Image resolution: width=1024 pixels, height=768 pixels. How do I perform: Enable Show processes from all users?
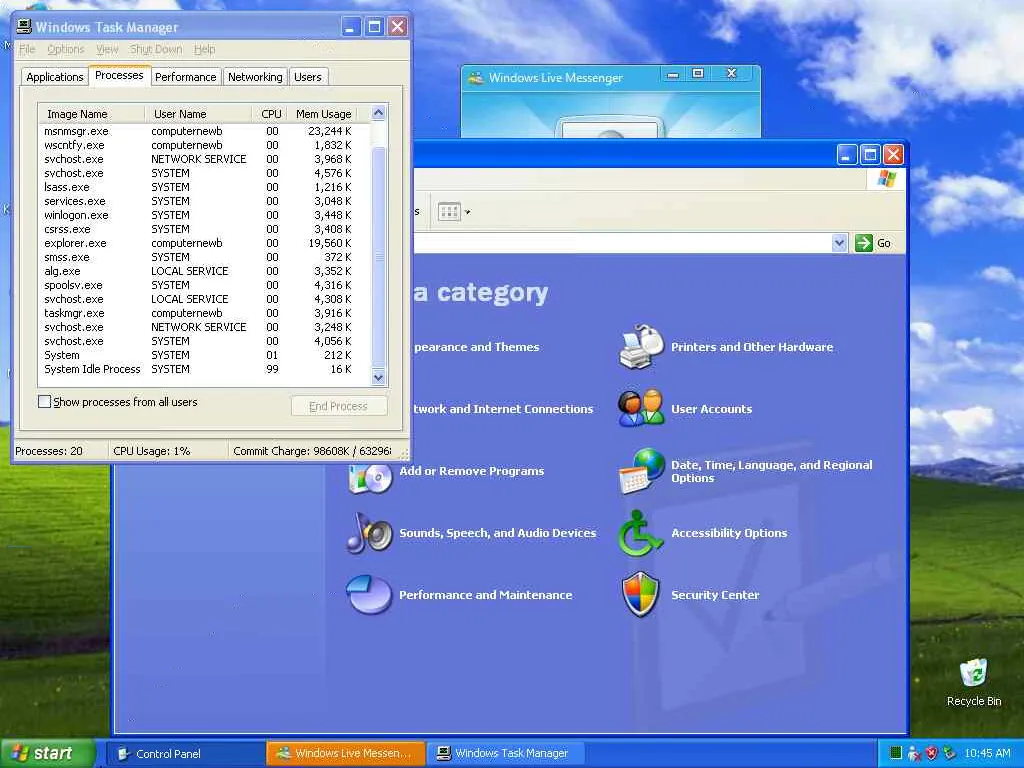tap(44, 402)
